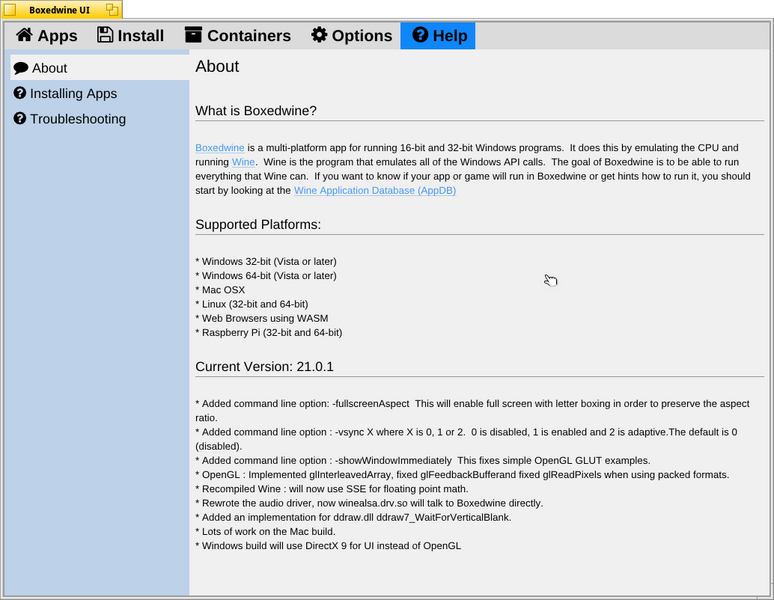Select the About sidebar entry
Screen dimensions: 774x600
point(100,68)
